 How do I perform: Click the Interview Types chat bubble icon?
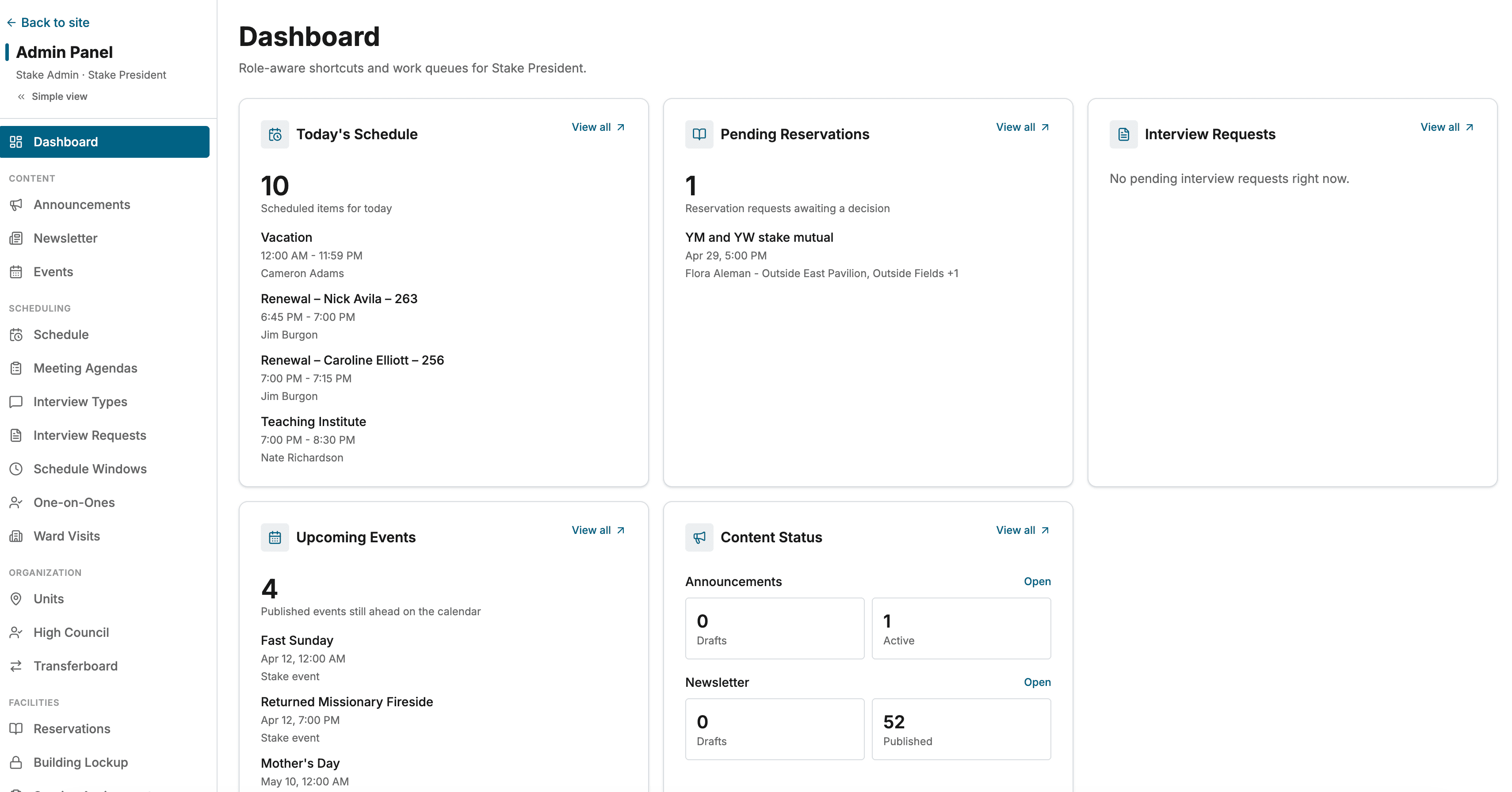(x=16, y=402)
